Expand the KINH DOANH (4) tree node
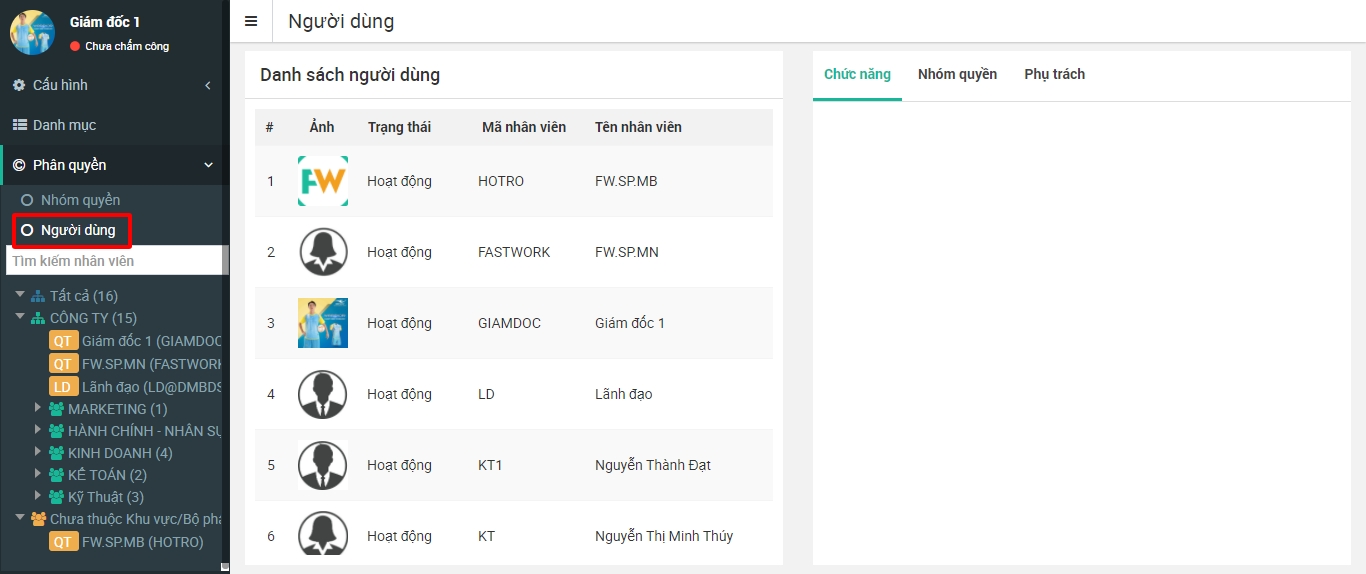The width and height of the screenshot is (1366, 574). [38, 452]
